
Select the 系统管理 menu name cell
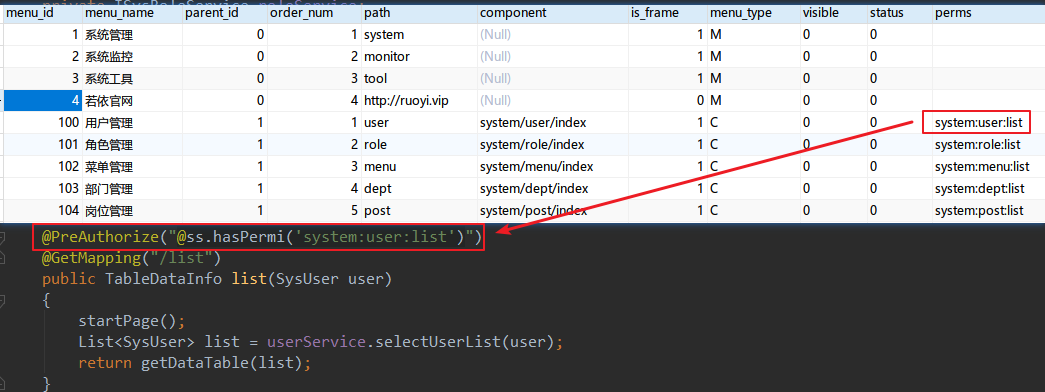coord(132,35)
